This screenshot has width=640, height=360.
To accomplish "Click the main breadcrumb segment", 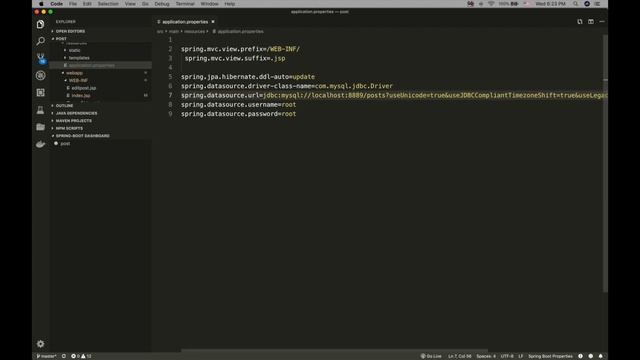I will point(174,31).
